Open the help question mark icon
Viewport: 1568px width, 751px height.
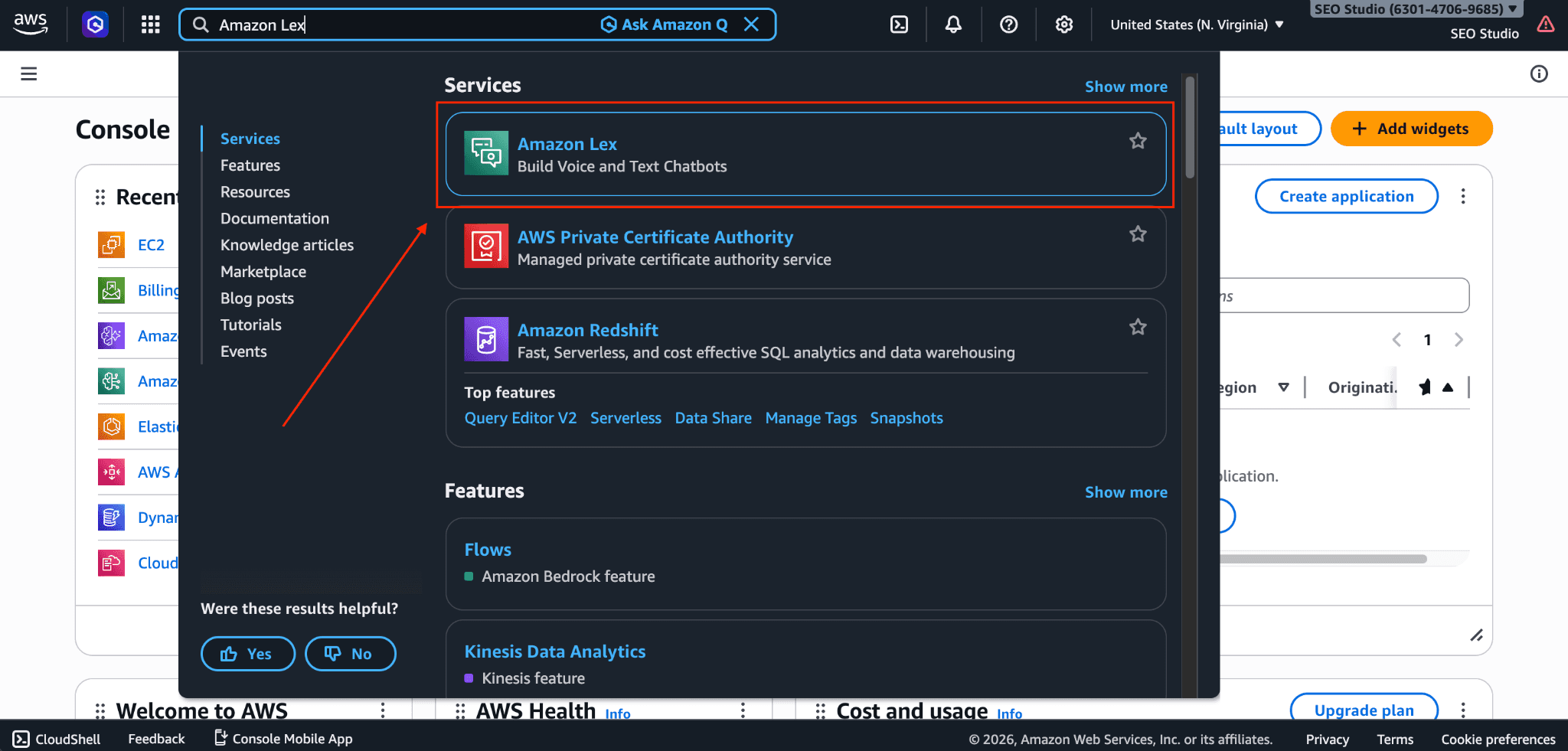[x=1009, y=24]
